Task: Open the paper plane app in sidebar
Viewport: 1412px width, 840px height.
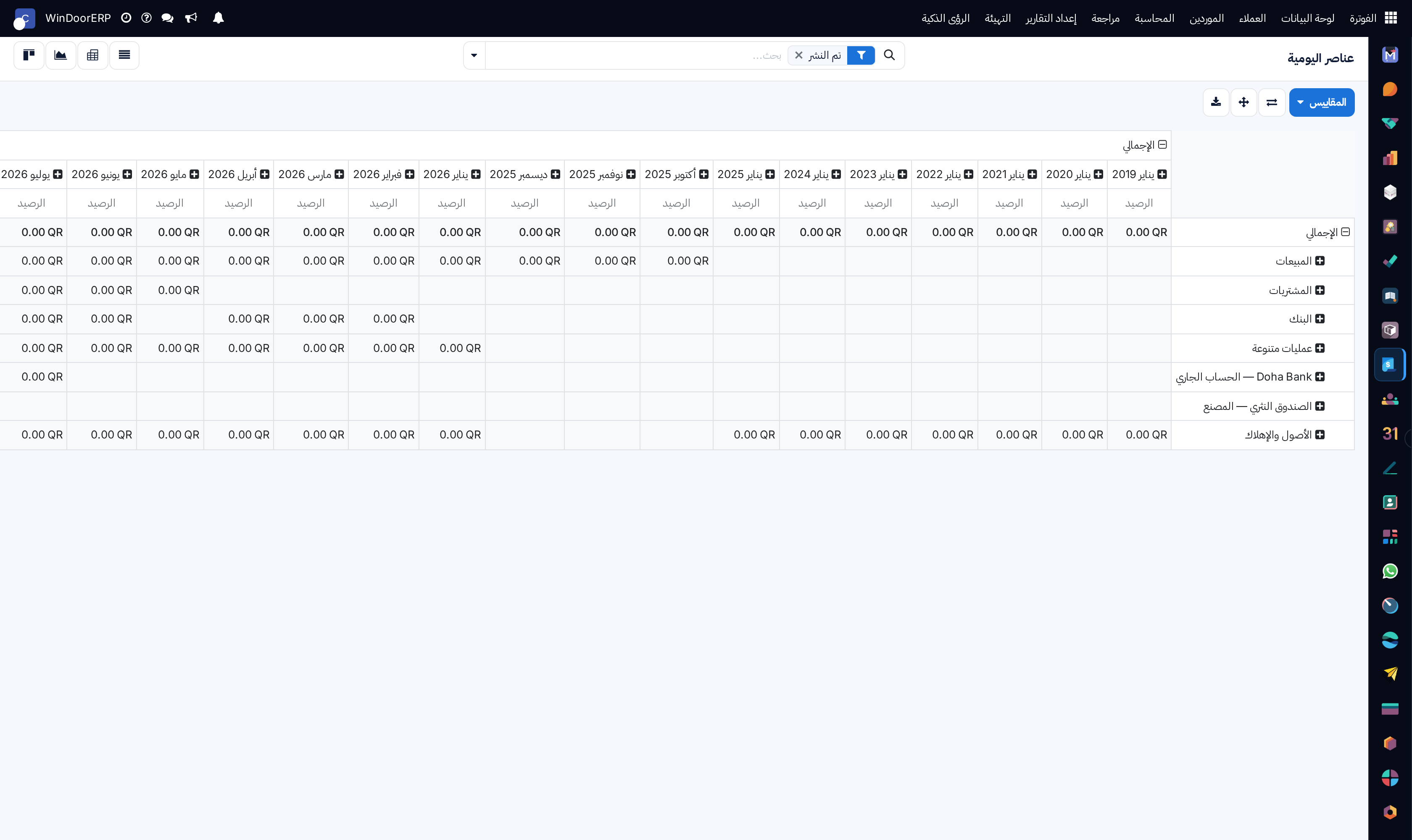Action: [x=1390, y=674]
